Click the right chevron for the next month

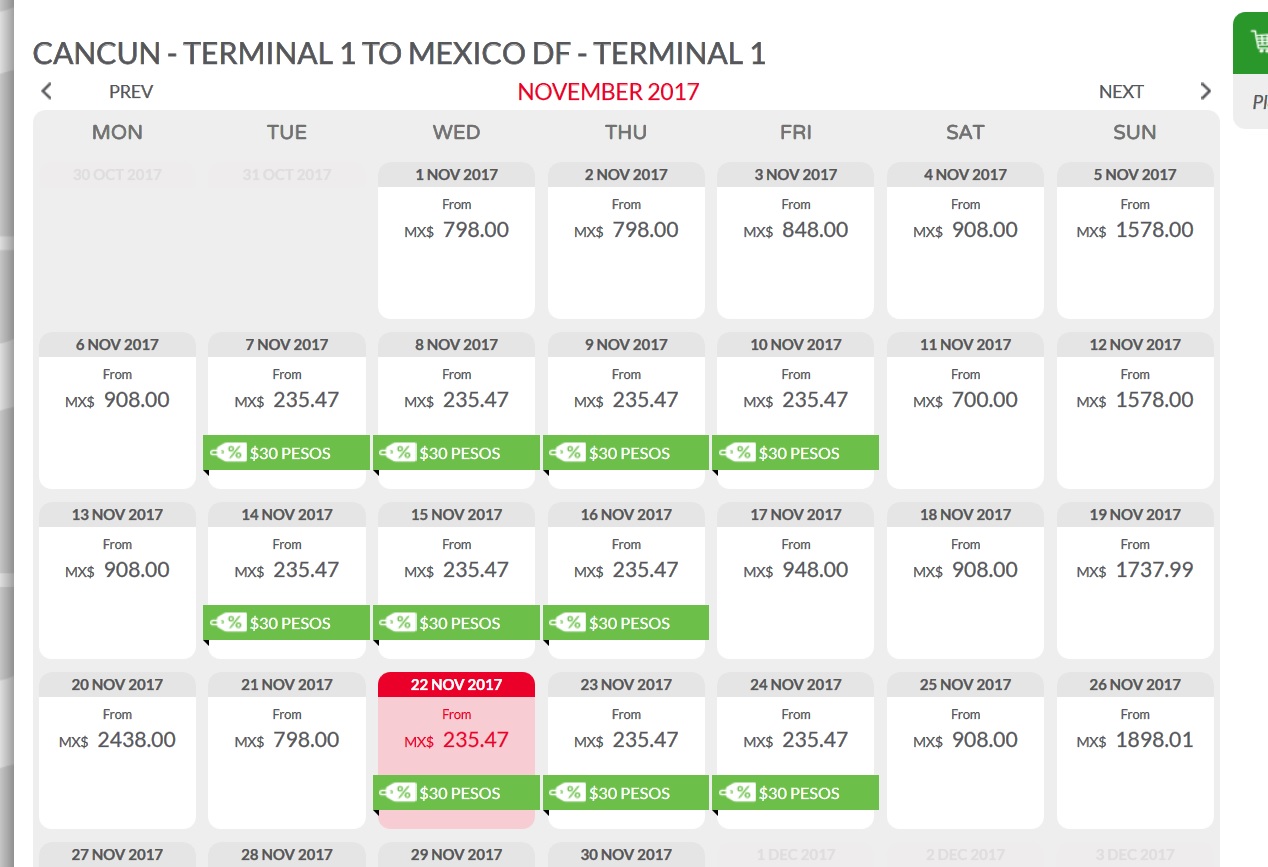[1205, 91]
